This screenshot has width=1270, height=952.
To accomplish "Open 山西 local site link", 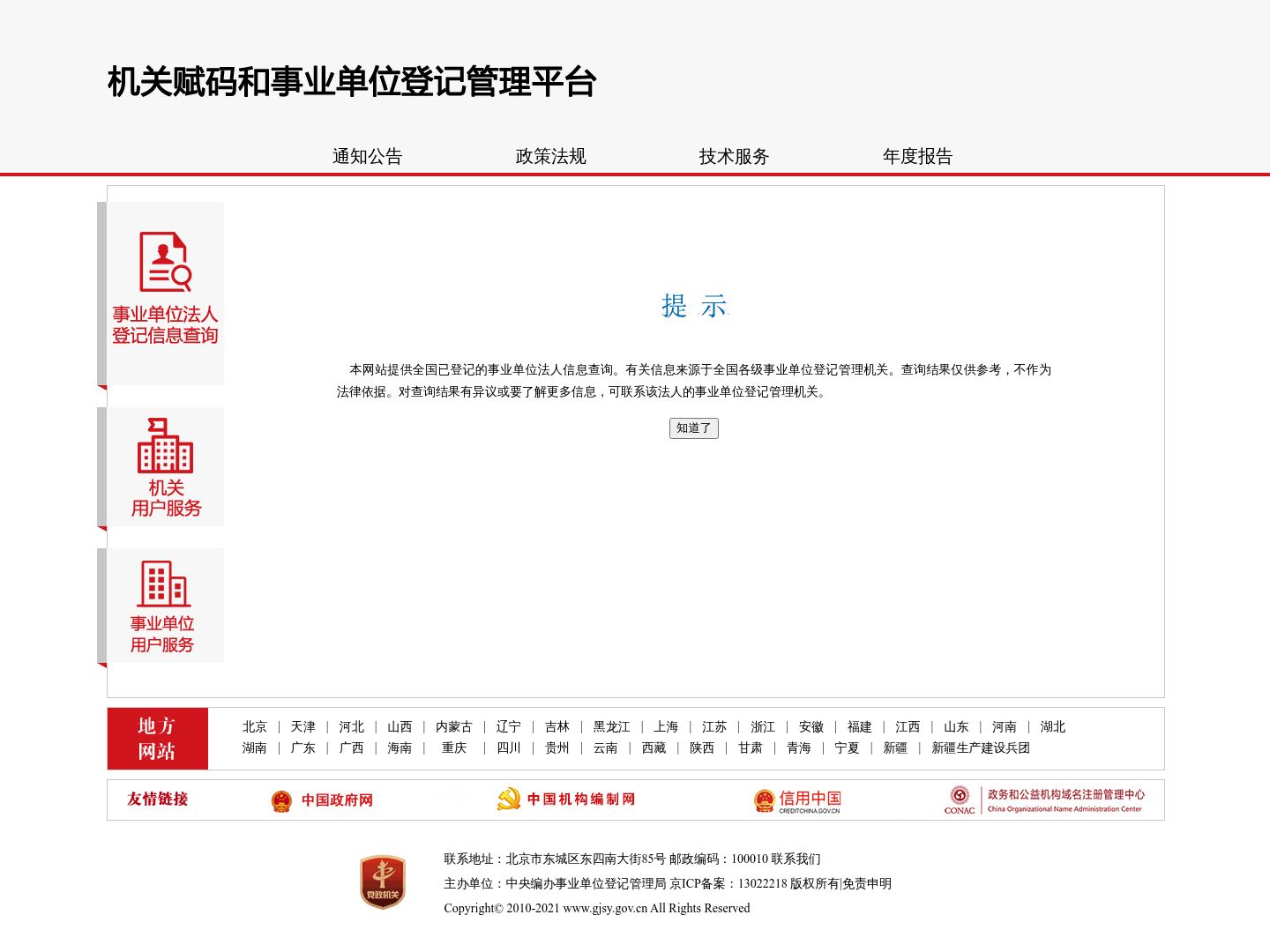I will [x=400, y=727].
